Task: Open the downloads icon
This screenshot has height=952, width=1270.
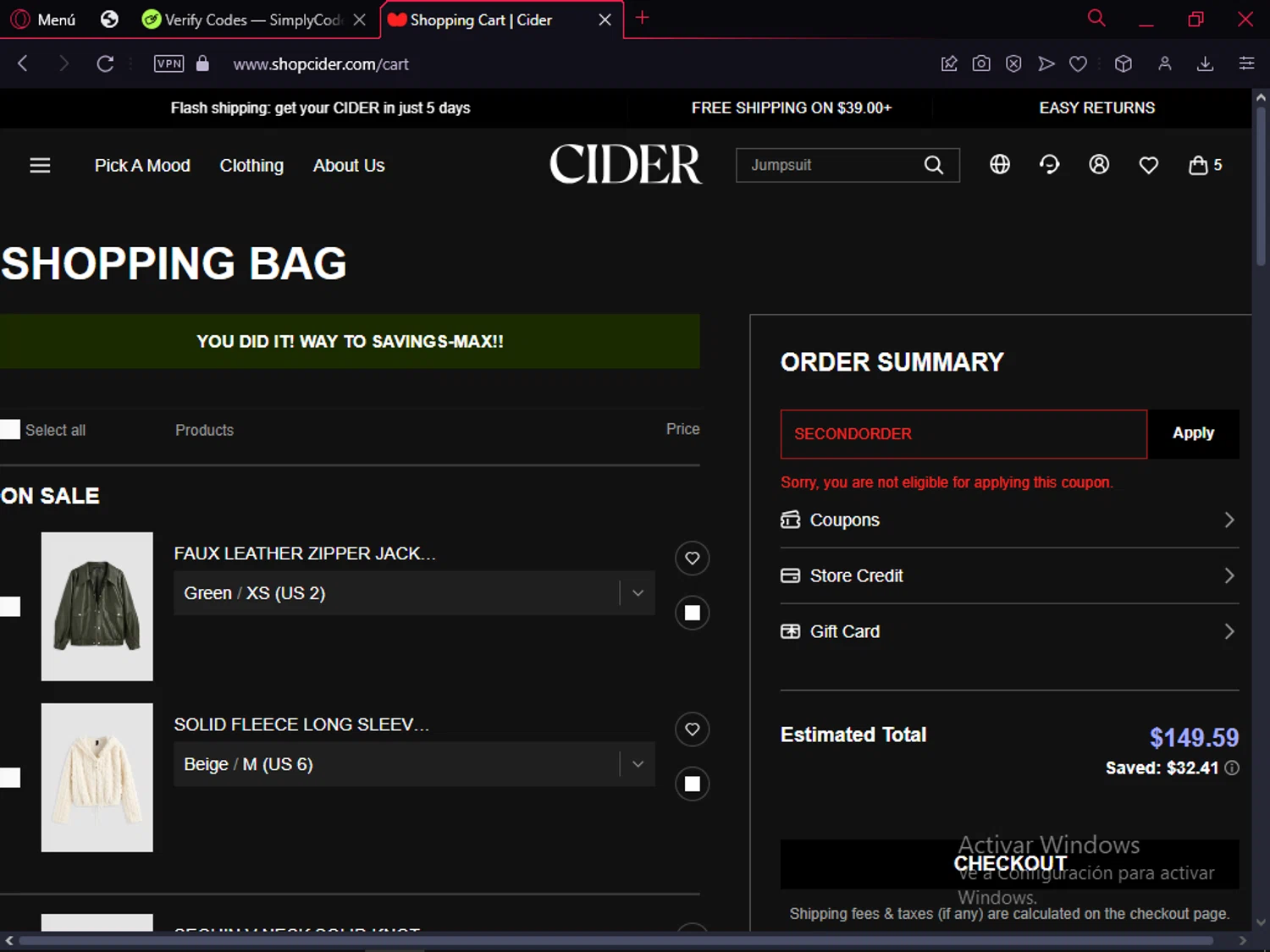Action: coord(1205,63)
